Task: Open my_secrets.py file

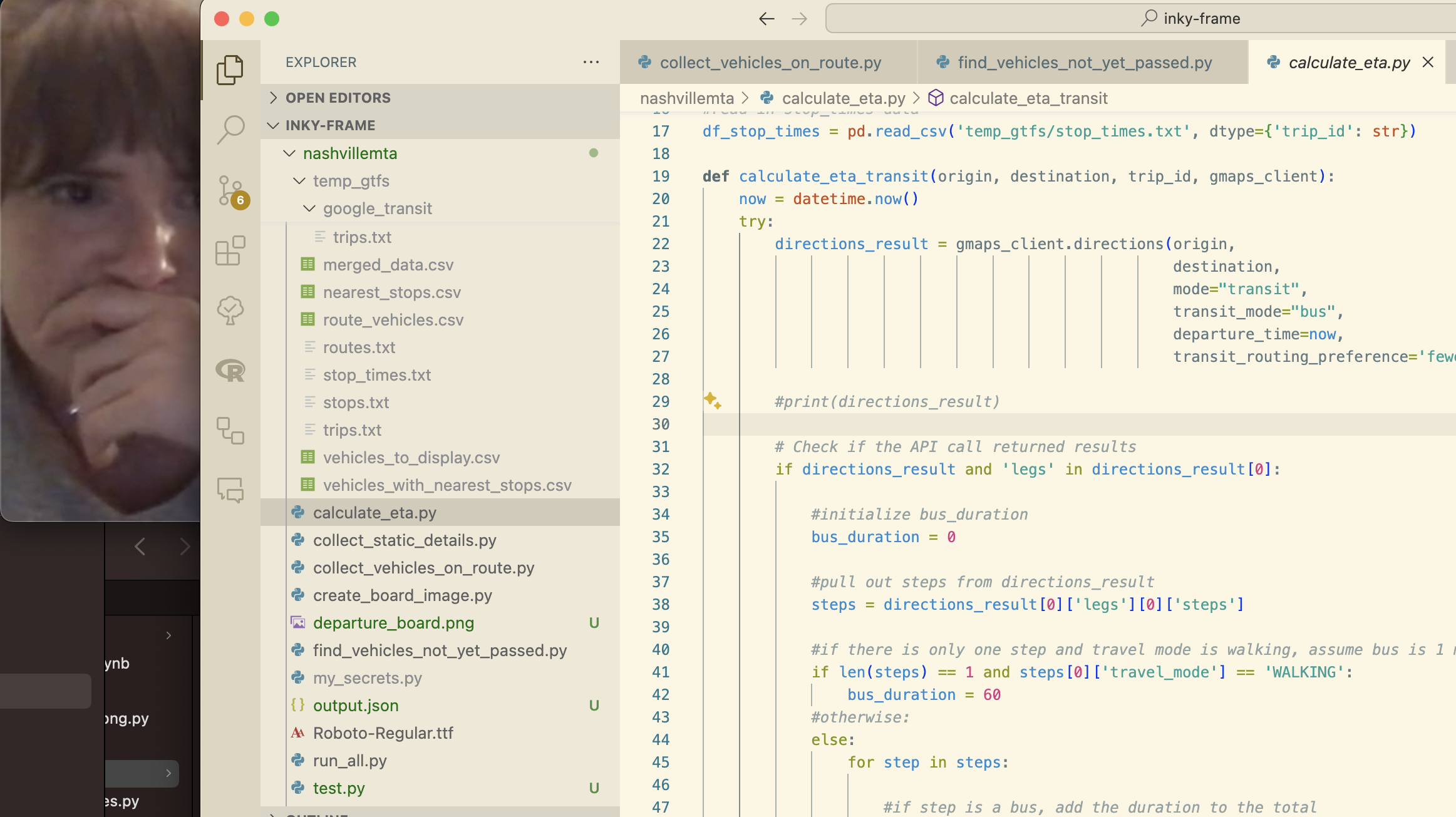Action: [x=440, y=678]
